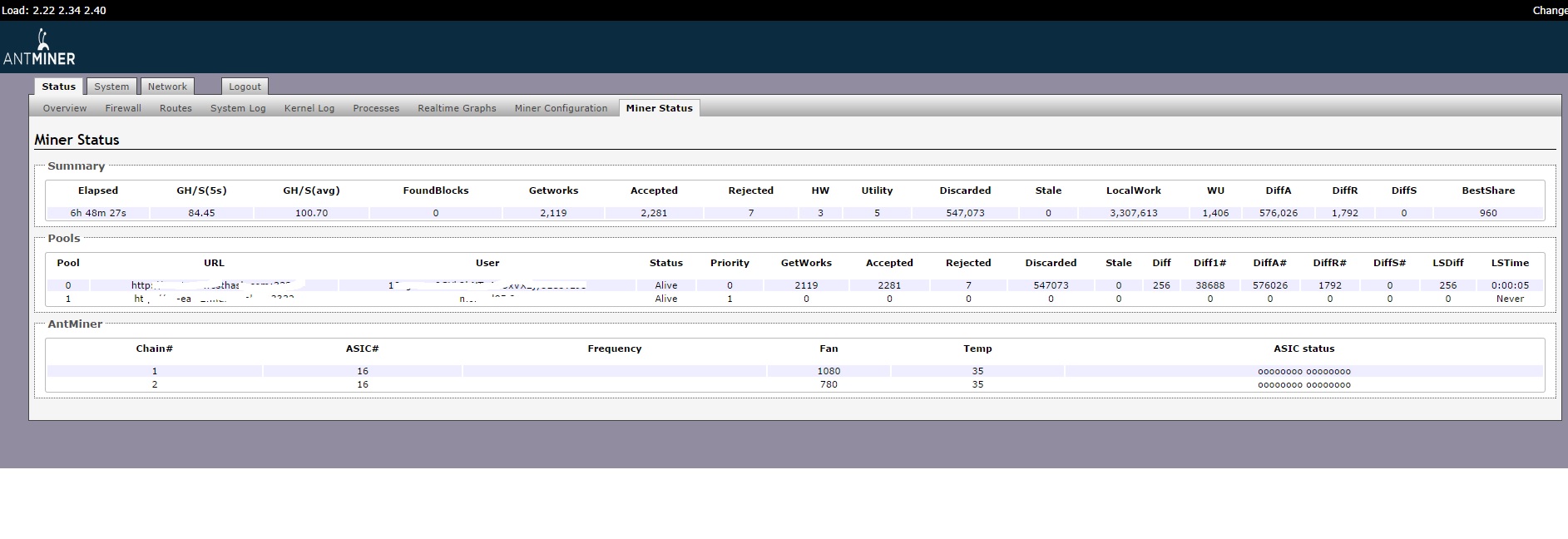
Task: Click the Changes link at top right
Action: coord(1550,11)
